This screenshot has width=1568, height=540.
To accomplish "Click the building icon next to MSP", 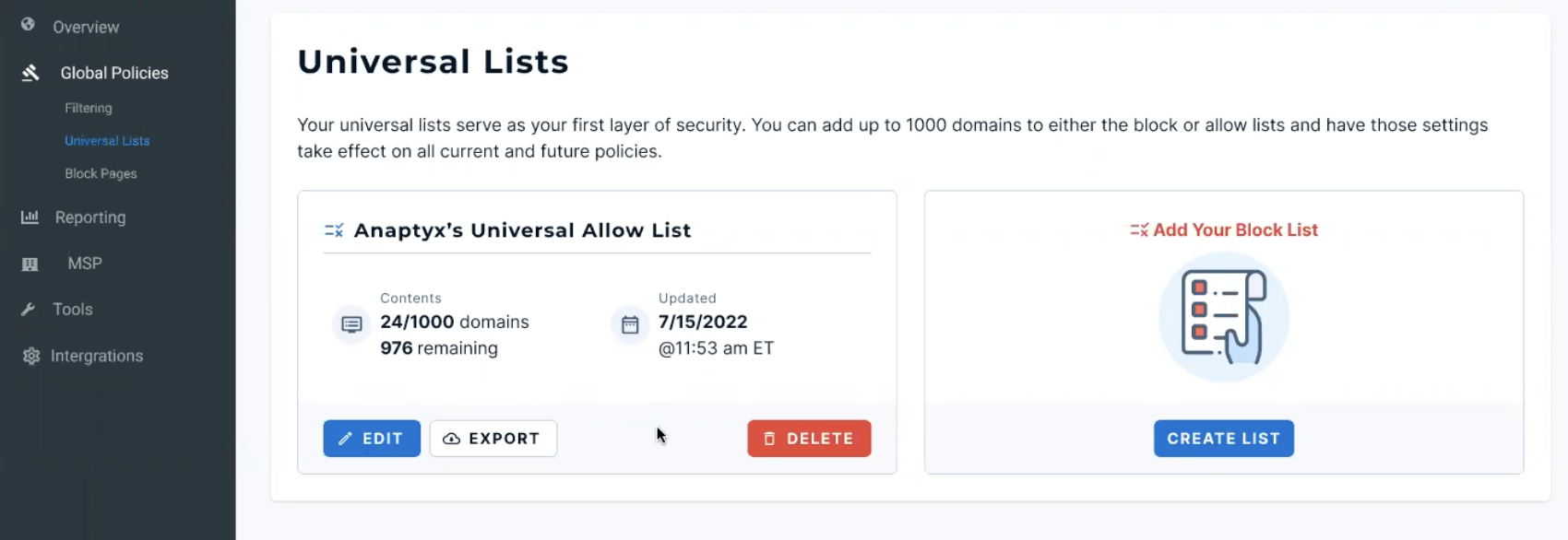I will [30, 264].
